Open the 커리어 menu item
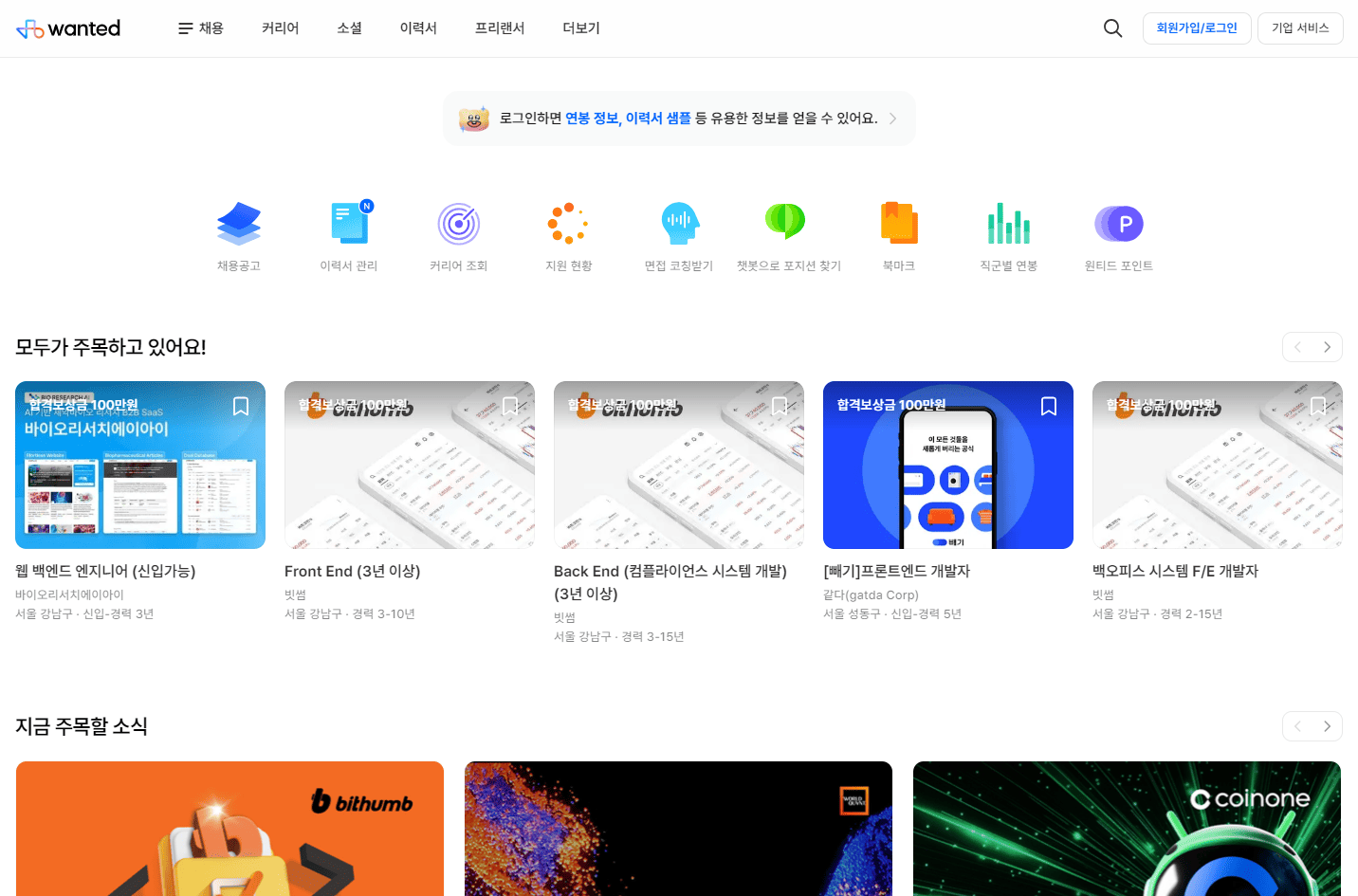 pyautogui.click(x=281, y=28)
